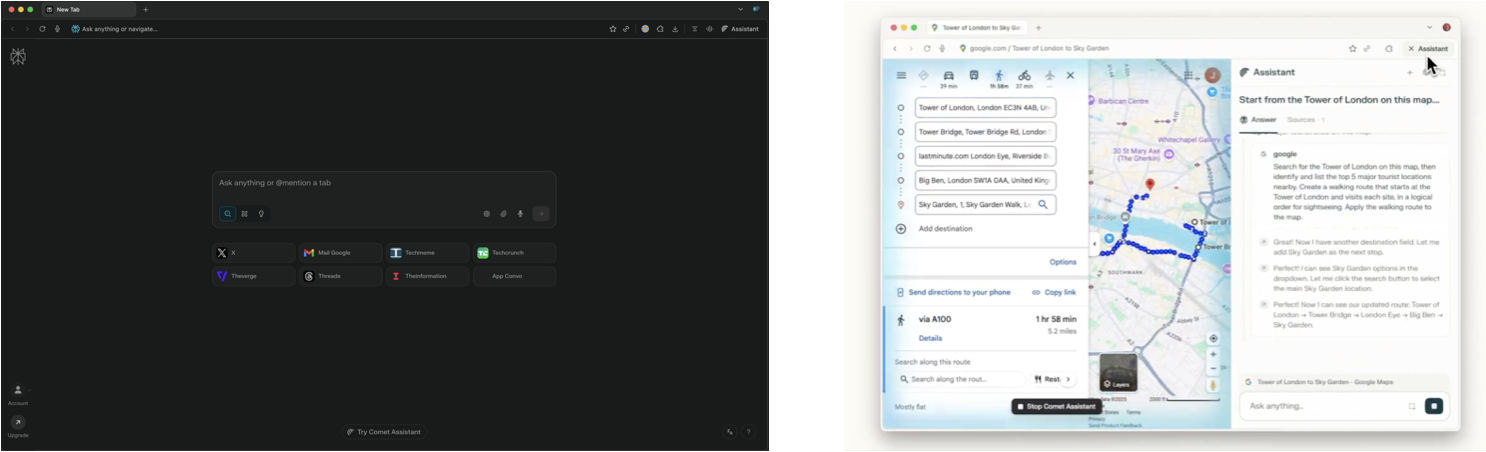Start new chat with plus in Assistant panel
1486x452 pixels.
1410,72
